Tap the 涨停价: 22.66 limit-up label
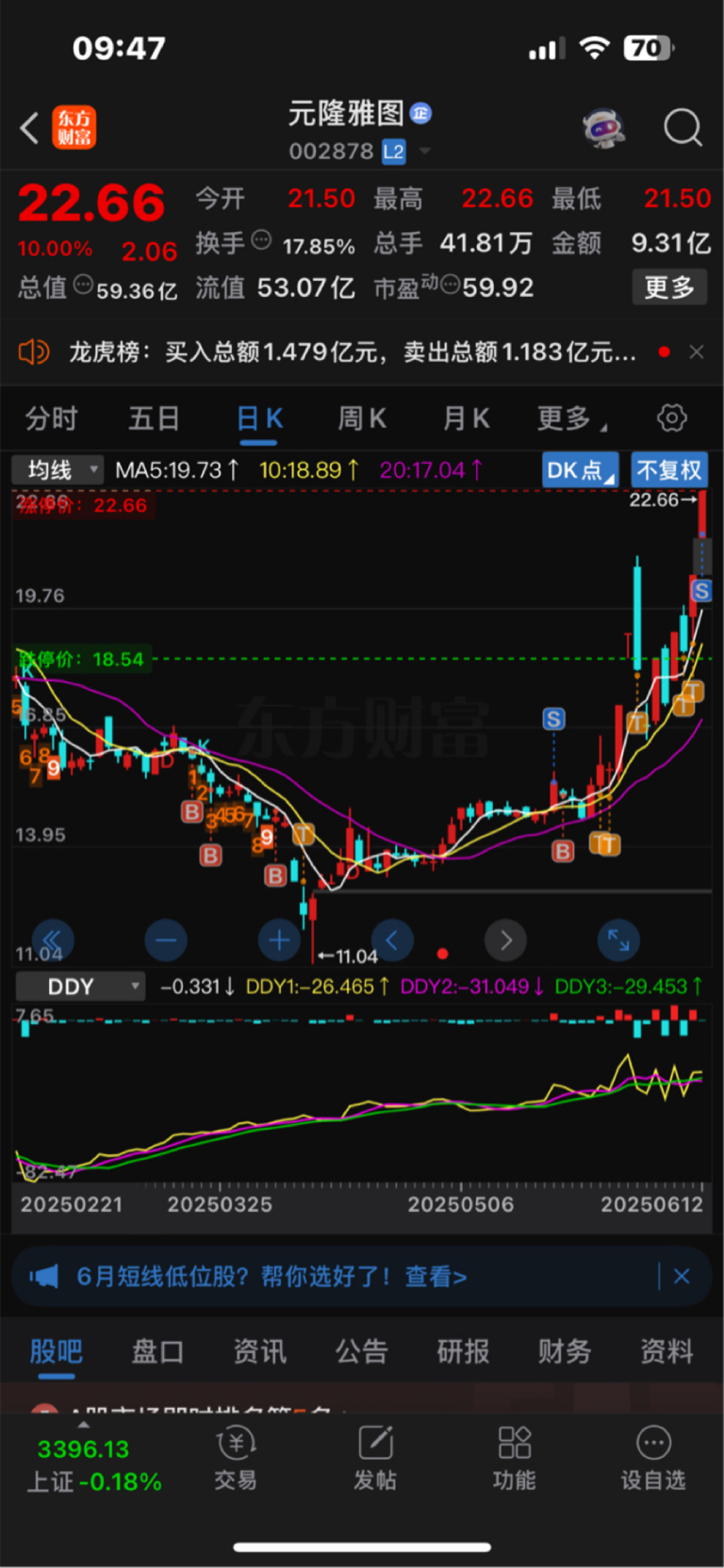The height and width of the screenshot is (1568, 724). [x=82, y=505]
